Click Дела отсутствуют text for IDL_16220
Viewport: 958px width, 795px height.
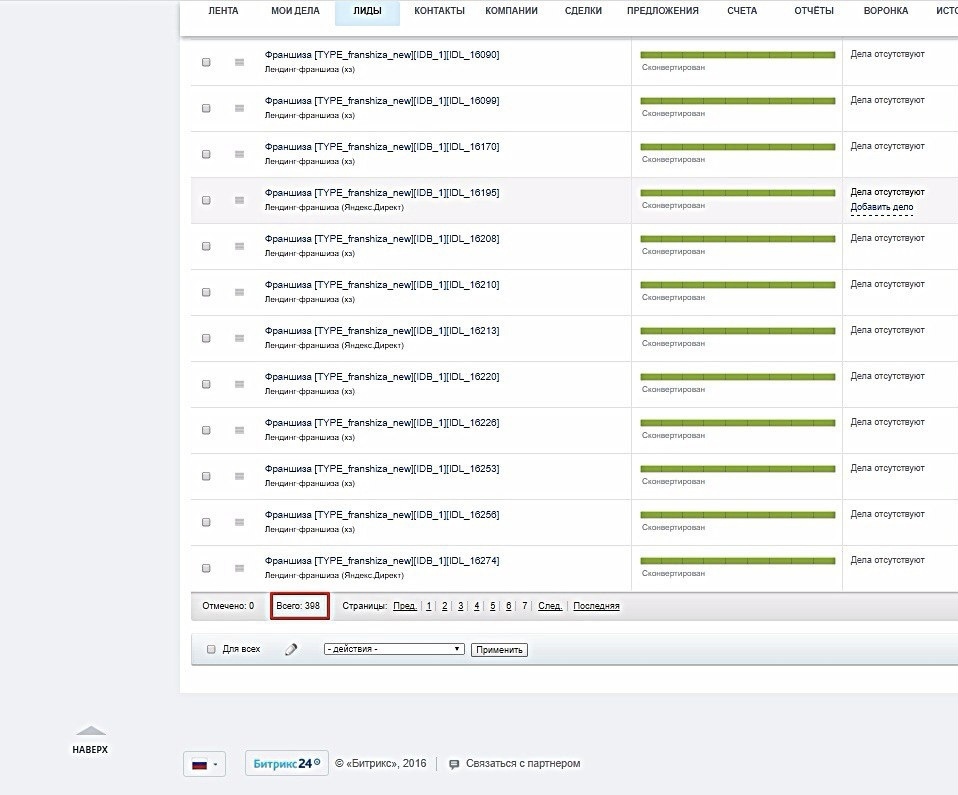pyautogui.click(x=887, y=376)
